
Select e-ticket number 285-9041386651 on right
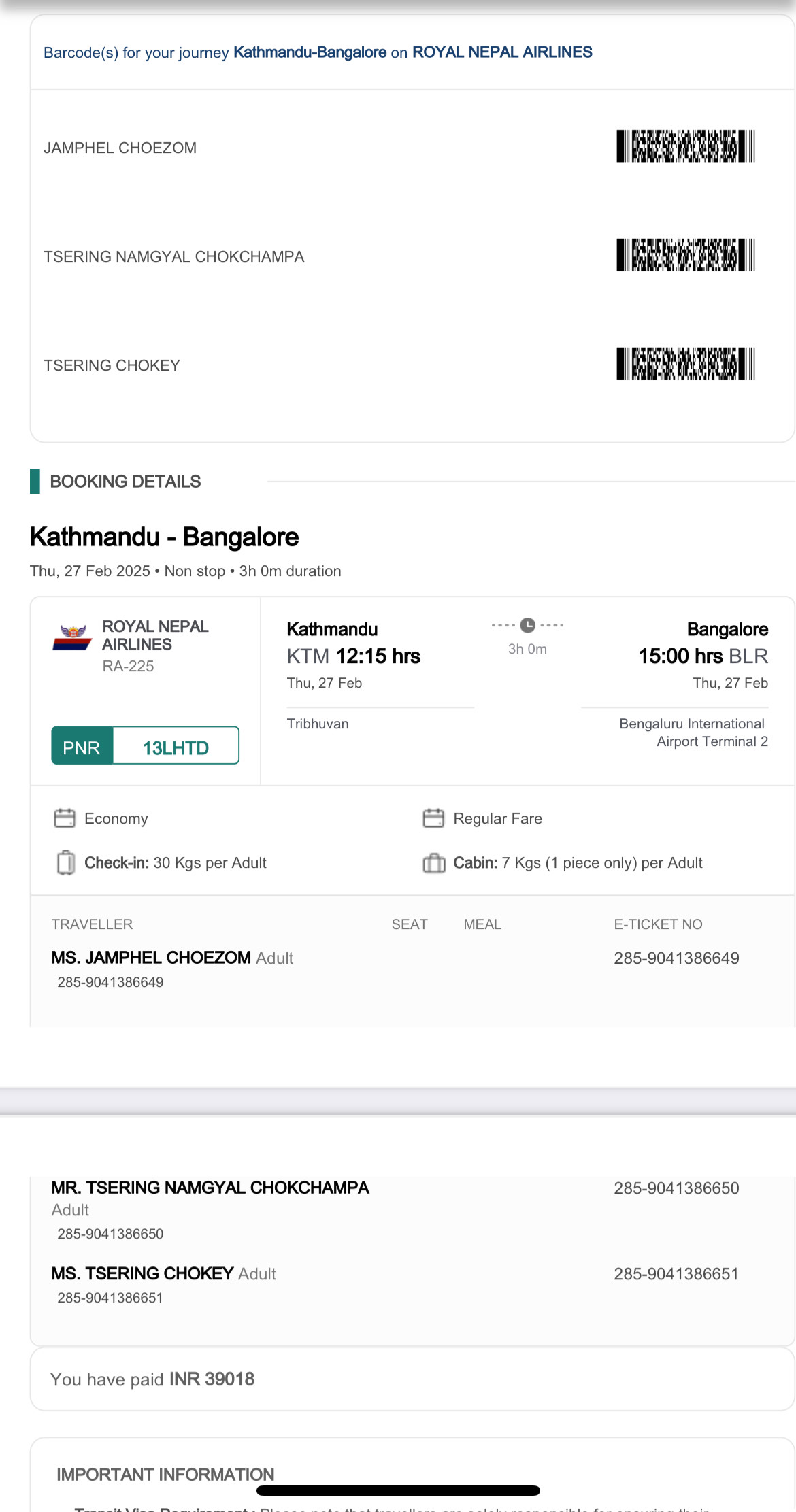[676, 1274]
